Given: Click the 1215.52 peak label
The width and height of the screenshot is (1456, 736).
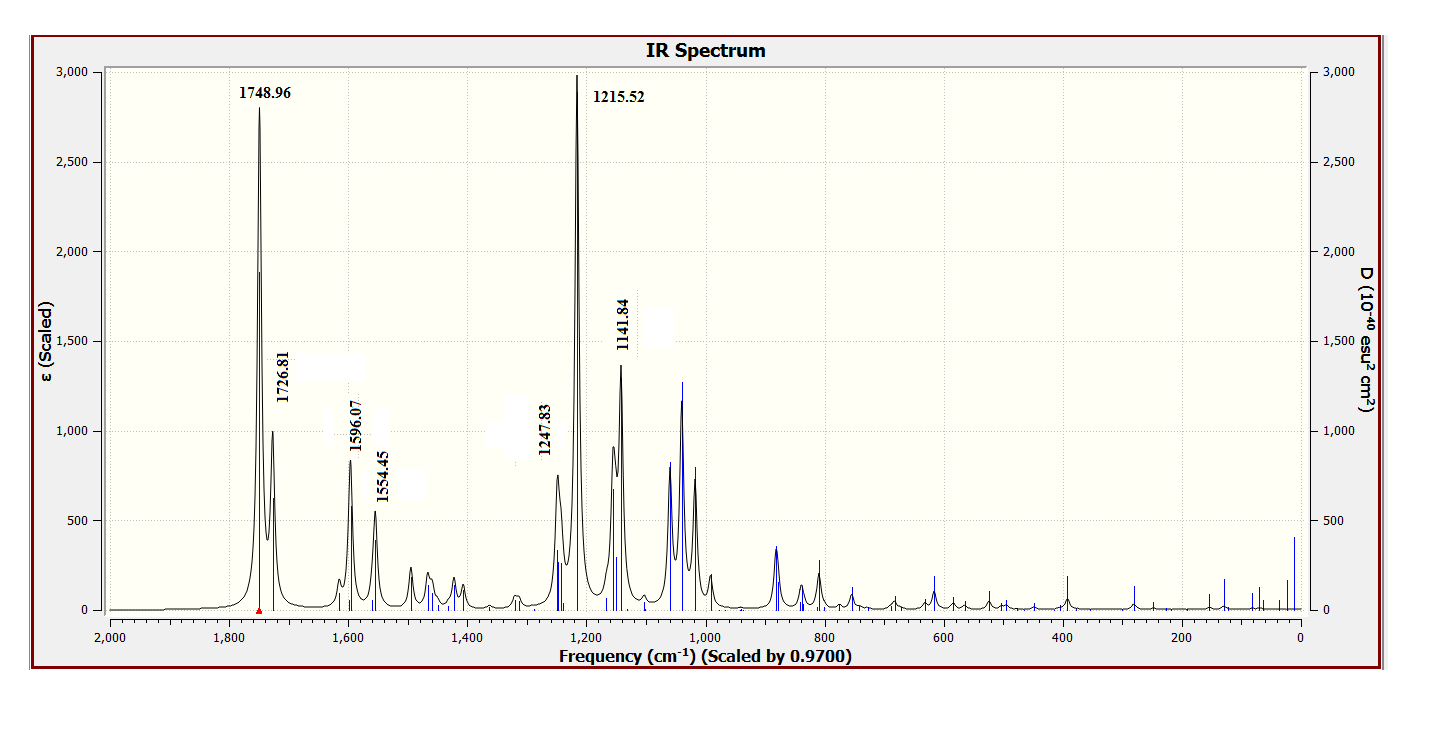Looking at the screenshot, I should tap(619, 97).
